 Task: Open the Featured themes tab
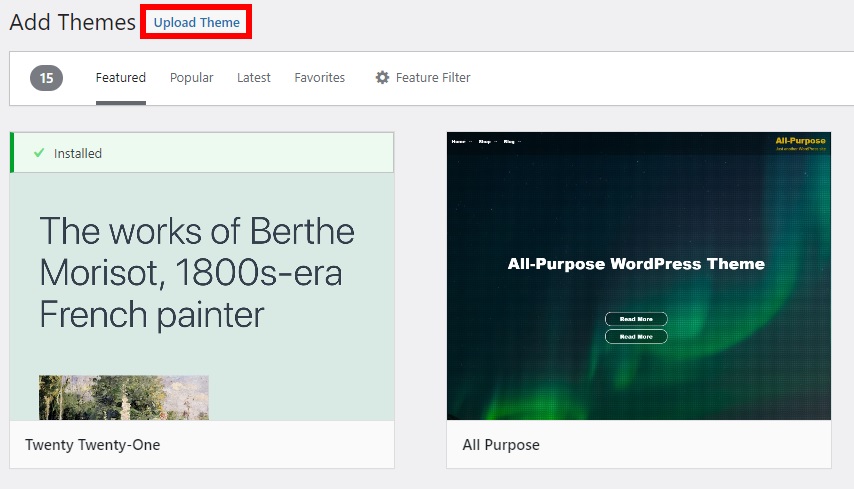tap(121, 78)
